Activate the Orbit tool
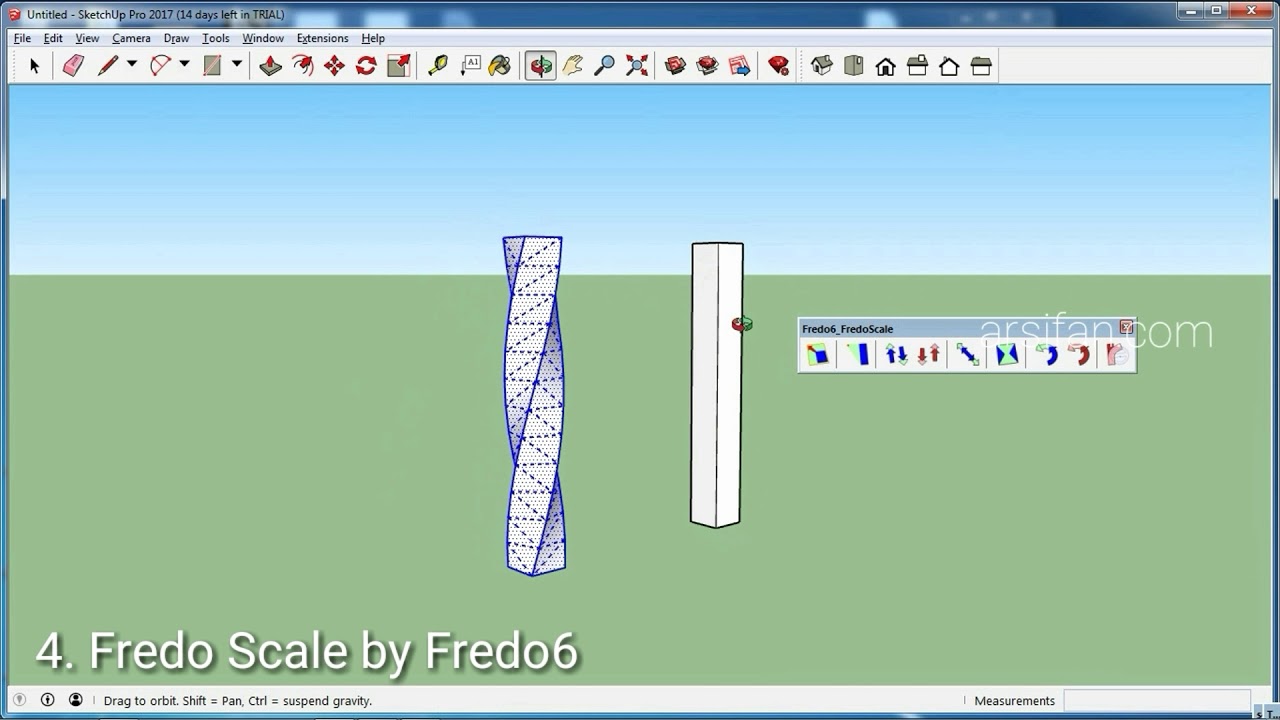 [540, 66]
